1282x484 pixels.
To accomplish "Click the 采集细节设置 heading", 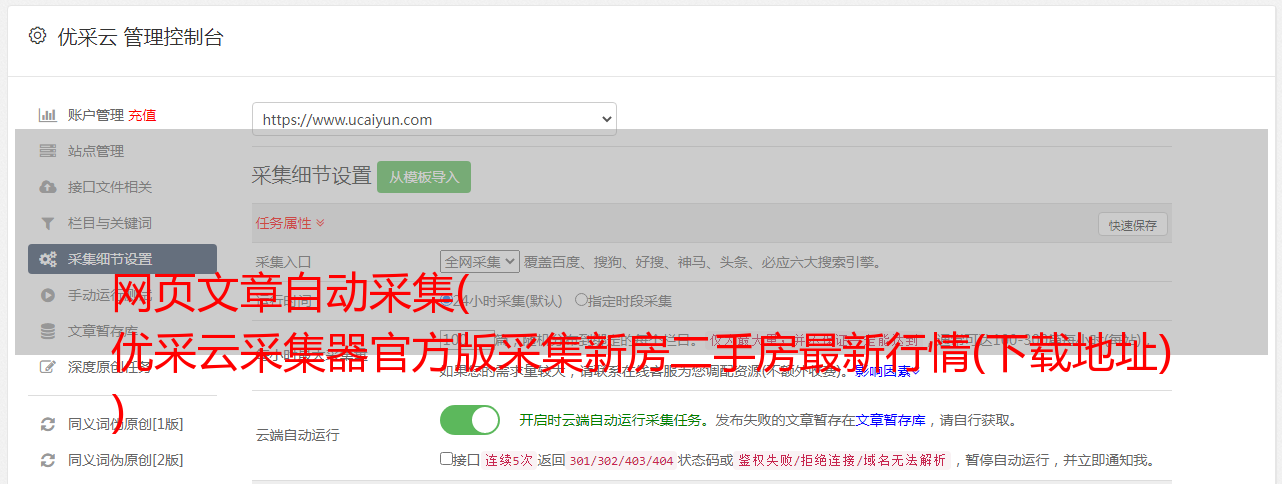I will point(311,176).
